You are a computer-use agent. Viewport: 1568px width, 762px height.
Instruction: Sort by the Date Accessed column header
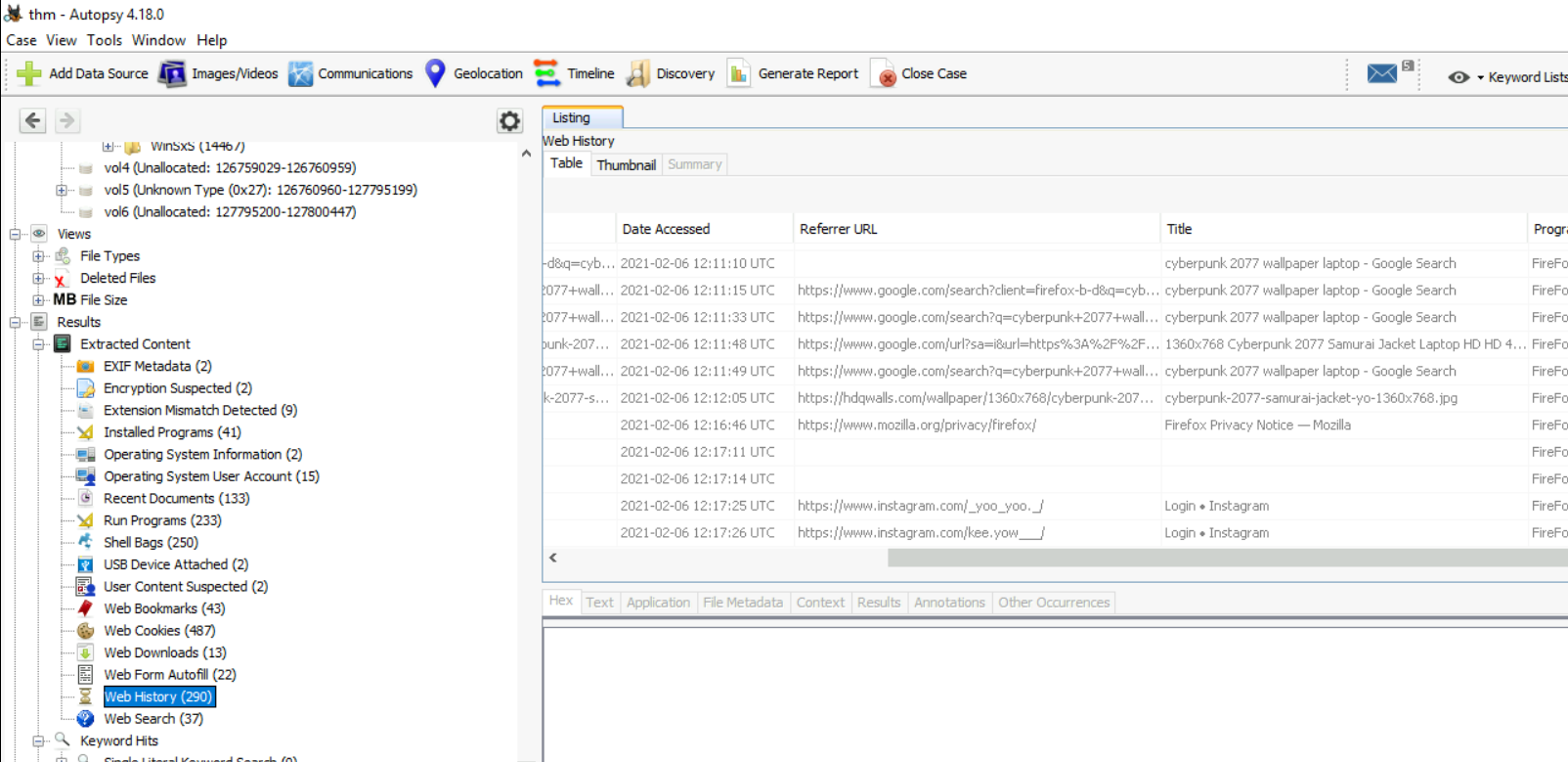666,229
